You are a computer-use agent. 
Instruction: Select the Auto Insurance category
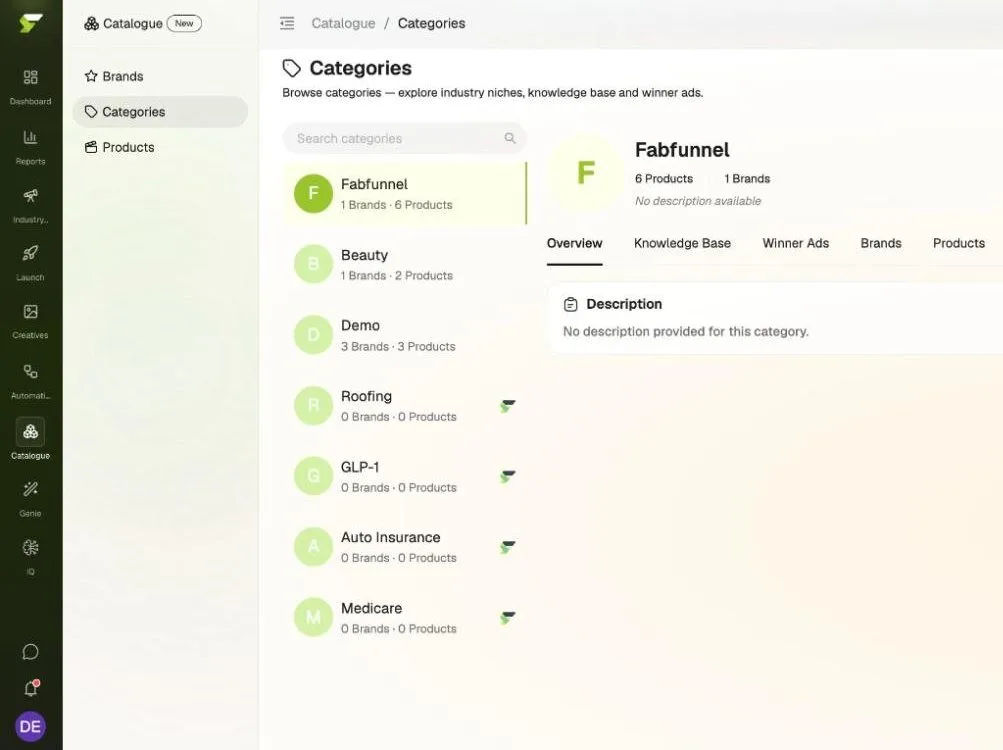404,547
